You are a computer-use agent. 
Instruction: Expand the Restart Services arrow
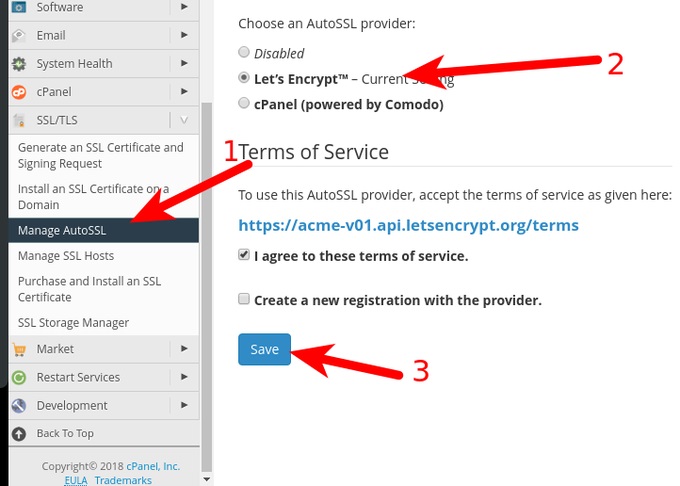pyautogui.click(x=184, y=377)
